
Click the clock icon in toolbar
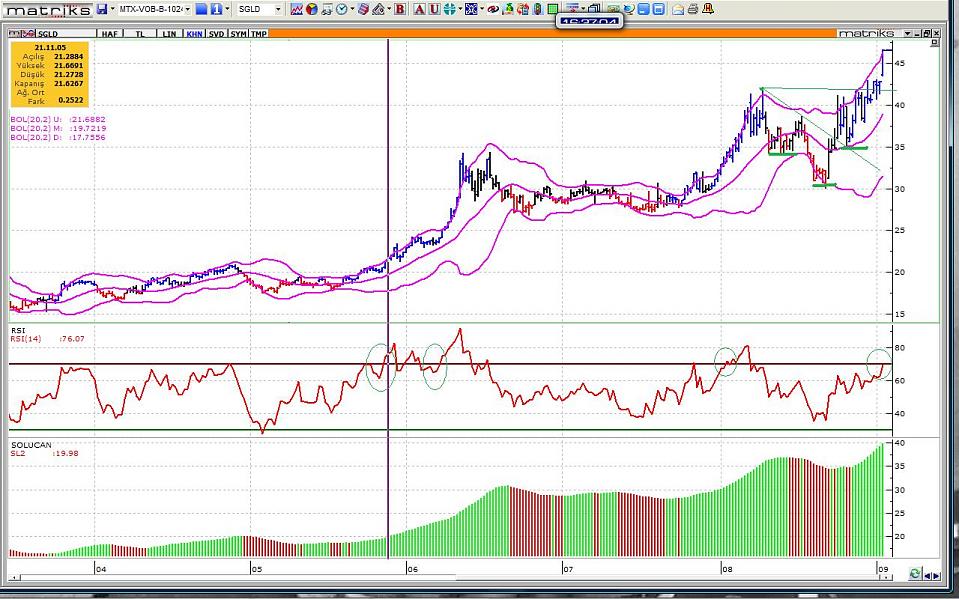[342, 9]
